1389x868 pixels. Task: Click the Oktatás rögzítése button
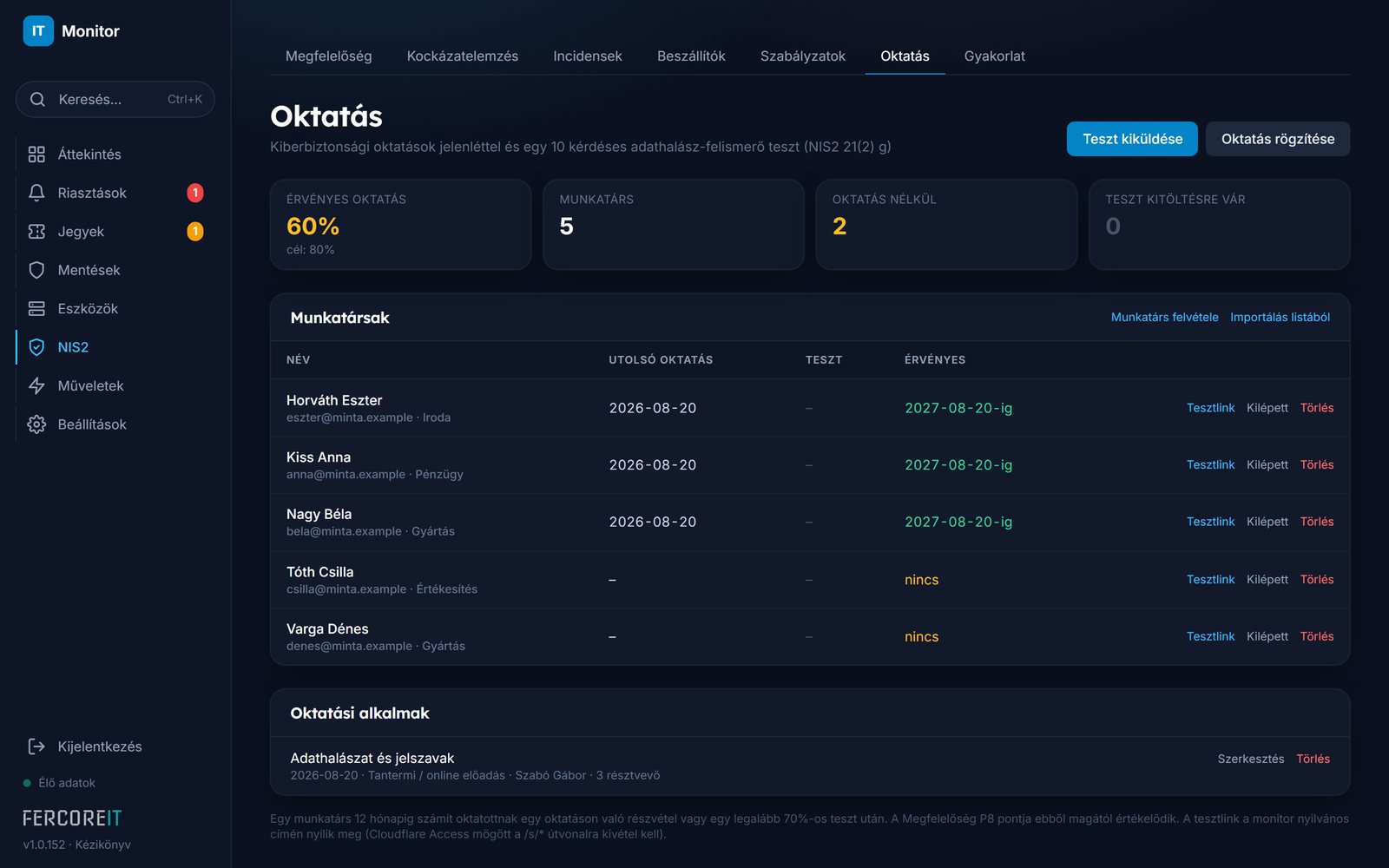pyautogui.click(x=1278, y=139)
